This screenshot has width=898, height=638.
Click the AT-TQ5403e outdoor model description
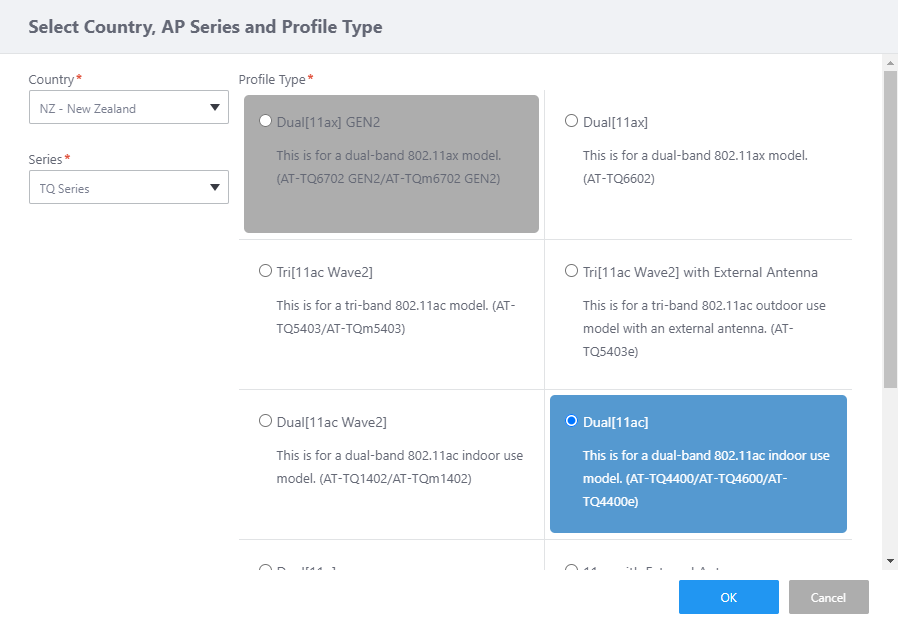pyautogui.click(x=704, y=328)
